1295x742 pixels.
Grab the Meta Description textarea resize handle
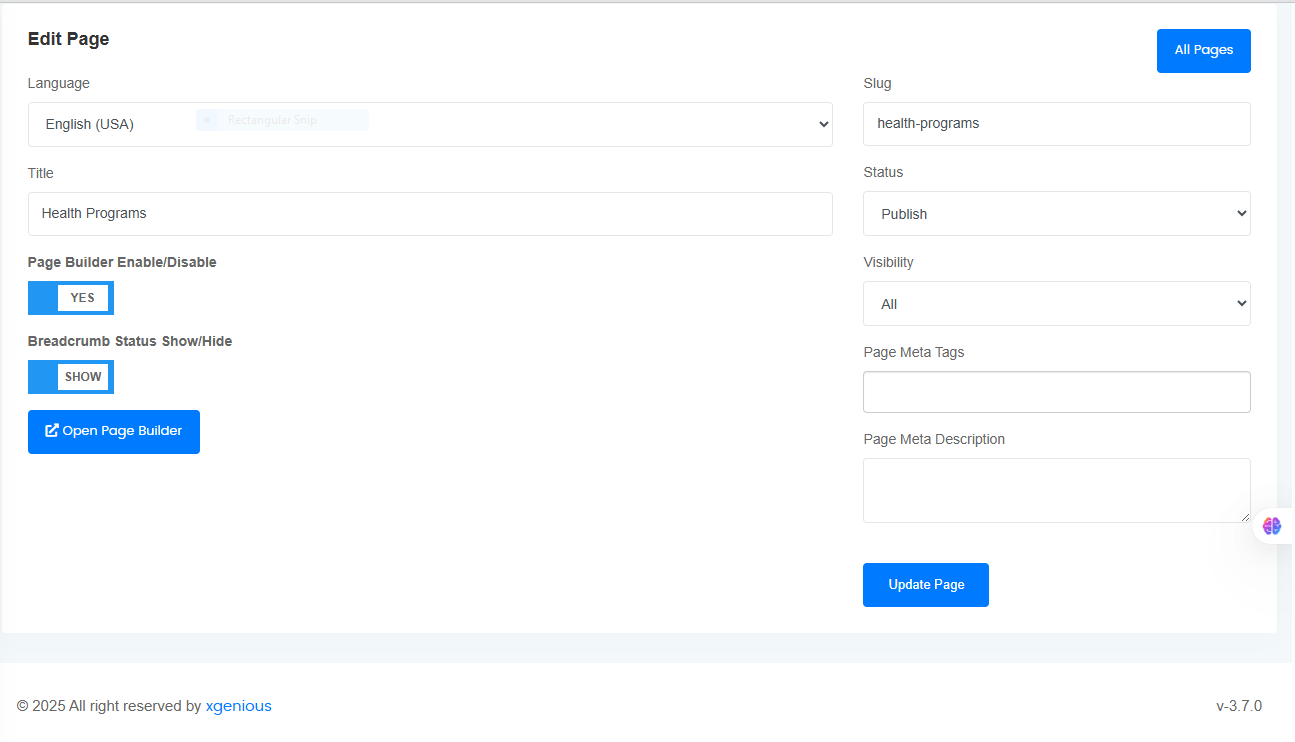(1245, 517)
